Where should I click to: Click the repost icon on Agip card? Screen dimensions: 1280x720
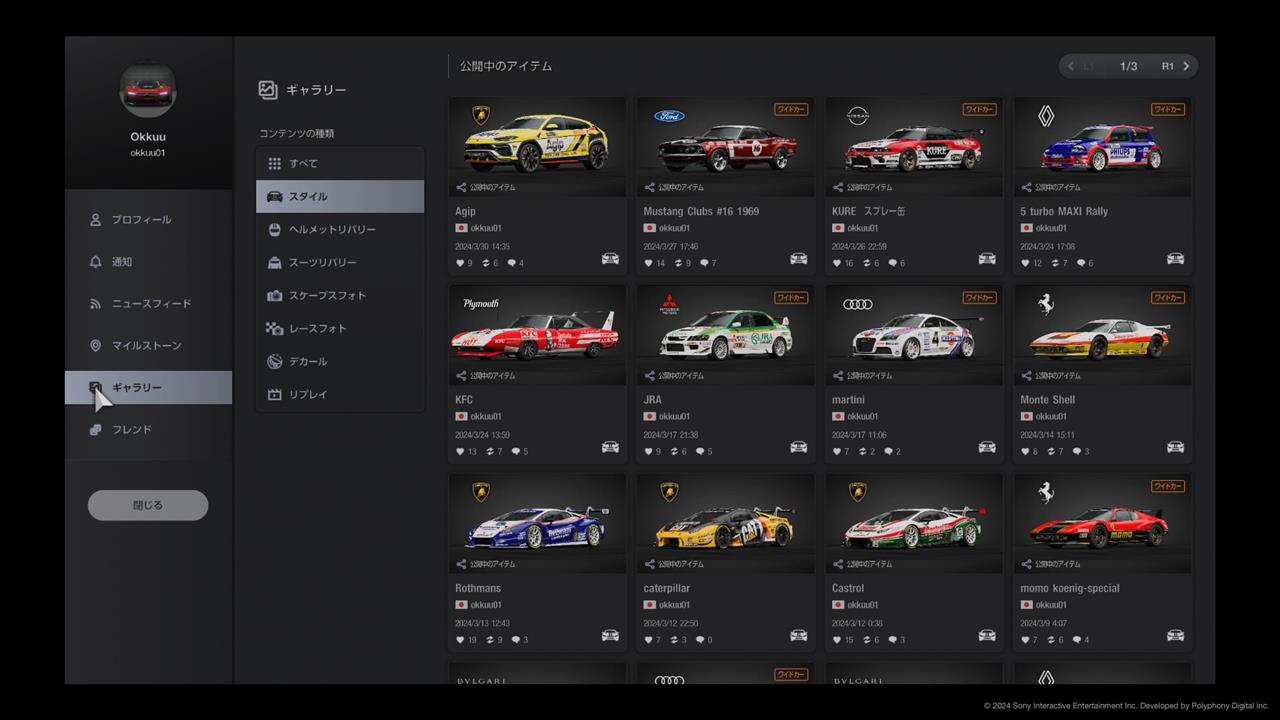tap(485, 263)
